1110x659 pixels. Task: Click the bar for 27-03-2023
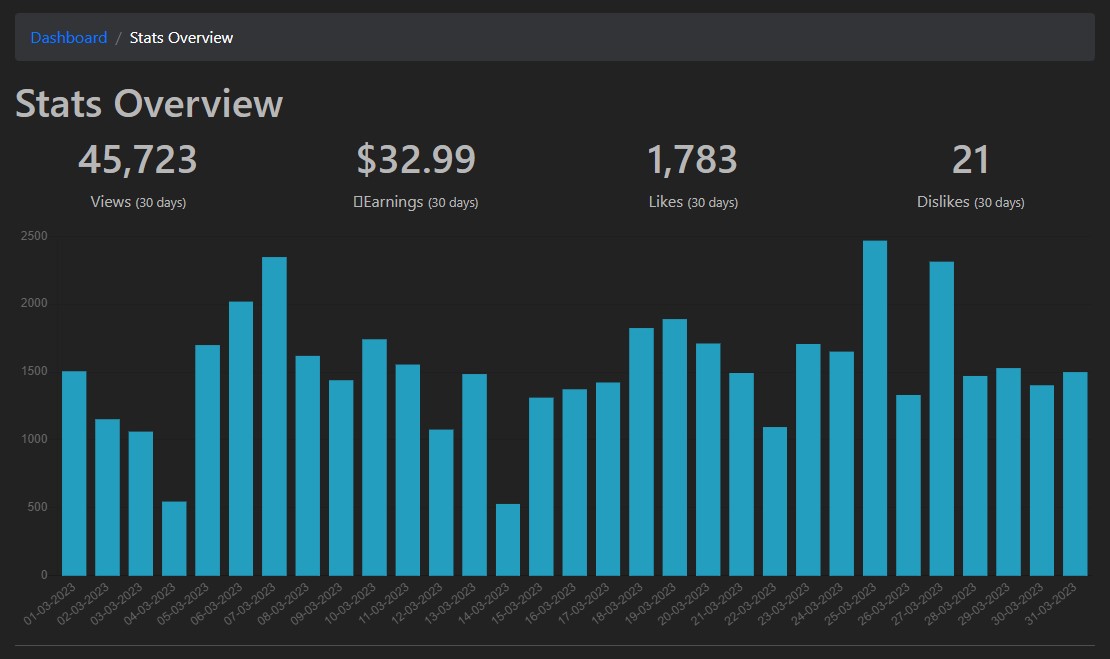point(942,418)
